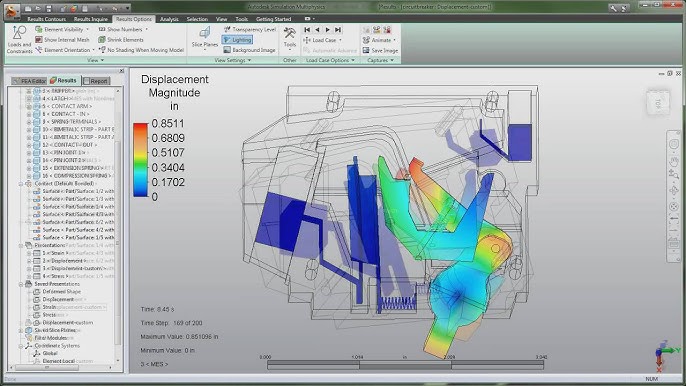This screenshot has height=386, width=686.
Task: Open the Report tab
Action: (x=96, y=81)
